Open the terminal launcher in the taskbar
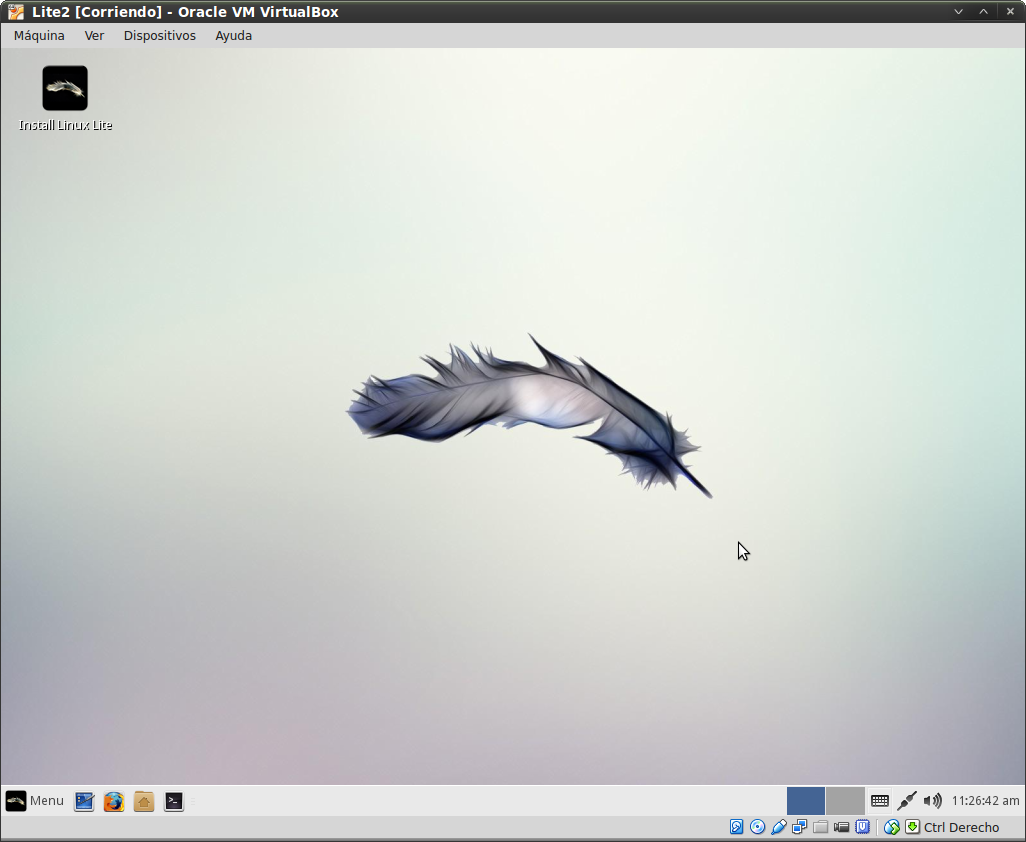Viewport: 1026px width, 842px height. [174, 801]
